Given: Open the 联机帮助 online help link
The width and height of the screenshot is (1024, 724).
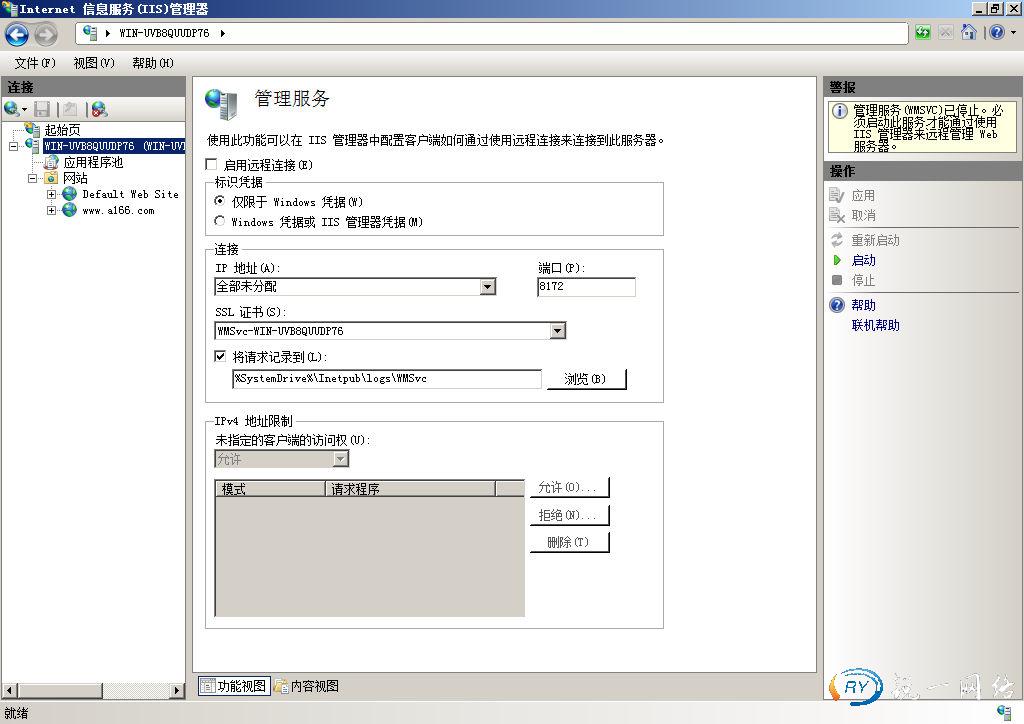Looking at the screenshot, I should pyautogui.click(x=875, y=325).
